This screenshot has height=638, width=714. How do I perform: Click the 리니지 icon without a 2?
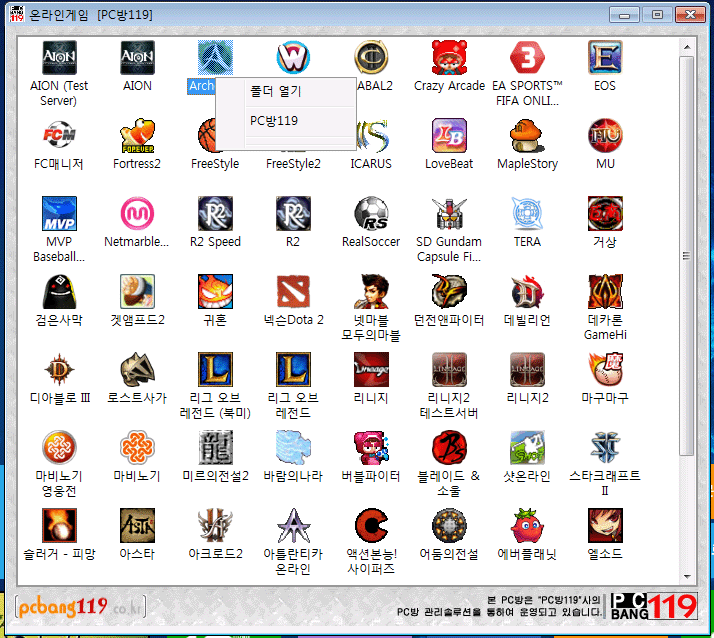click(371, 369)
